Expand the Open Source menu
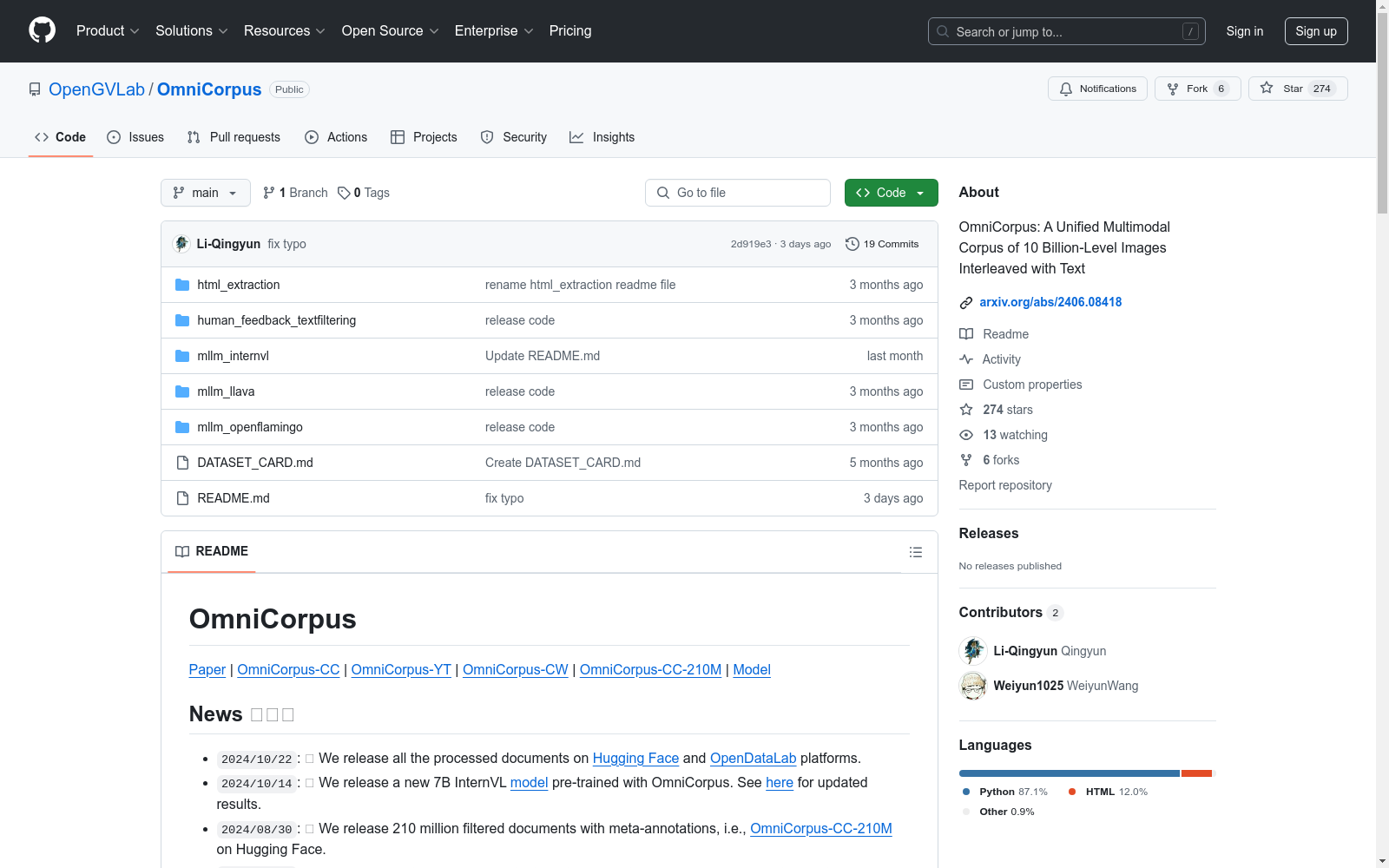 (x=391, y=30)
